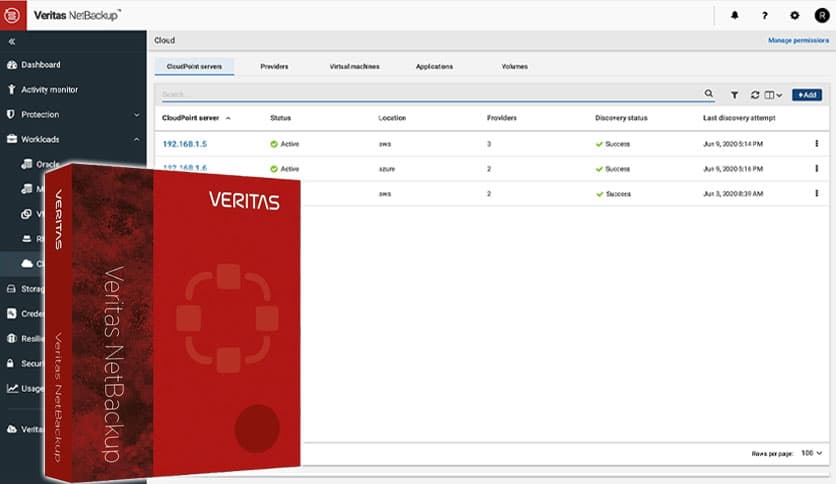Collapse the sidebar with double chevron
The height and width of the screenshot is (484, 836).
[12, 41]
